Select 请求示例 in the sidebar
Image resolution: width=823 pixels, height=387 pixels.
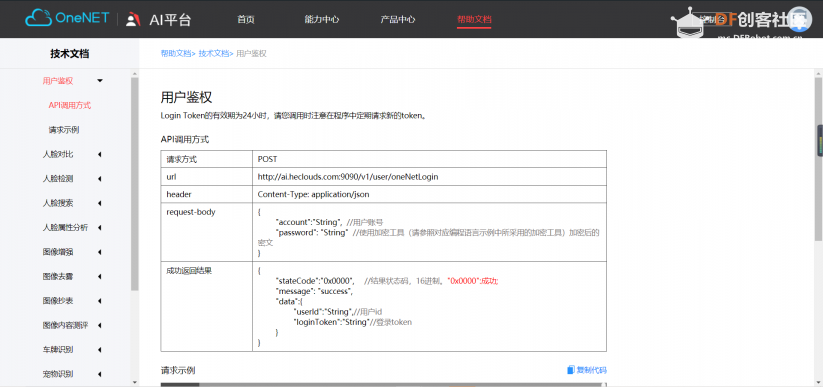[x=64, y=130]
